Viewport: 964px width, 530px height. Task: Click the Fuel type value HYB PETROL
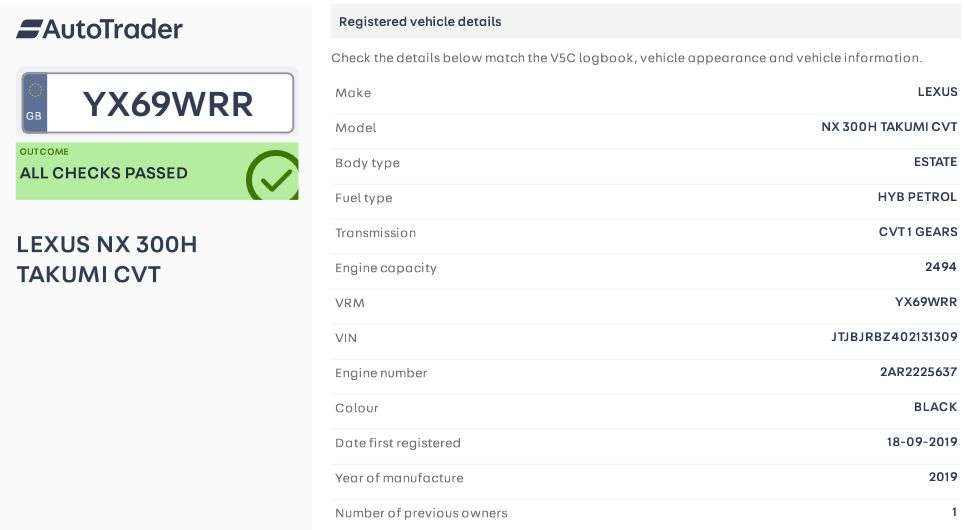[917, 197]
